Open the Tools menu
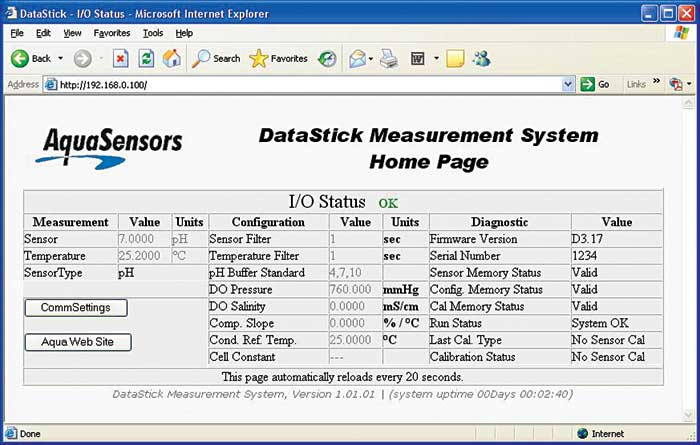This screenshot has width=700, height=445. tap(152, 33)
